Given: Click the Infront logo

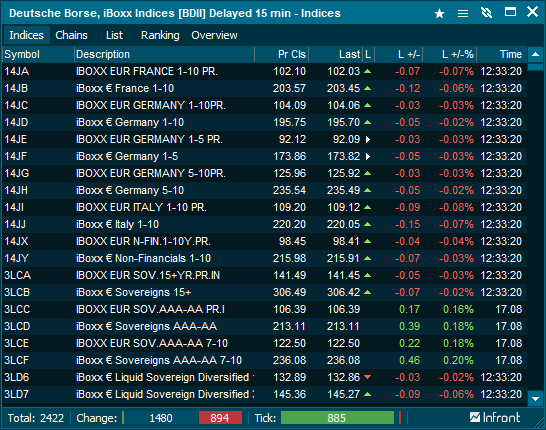Looking at the screenshot, I should [495, 417].
